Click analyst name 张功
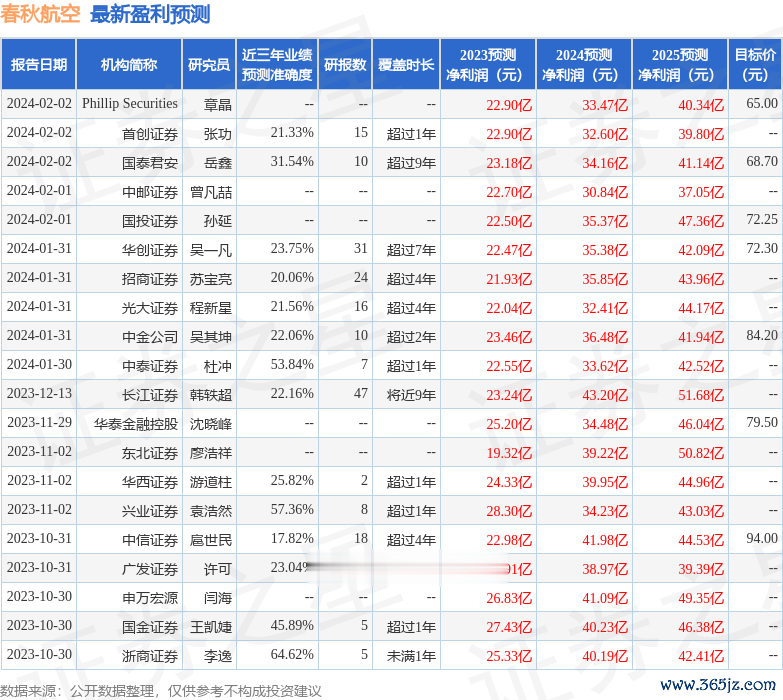 218,134
